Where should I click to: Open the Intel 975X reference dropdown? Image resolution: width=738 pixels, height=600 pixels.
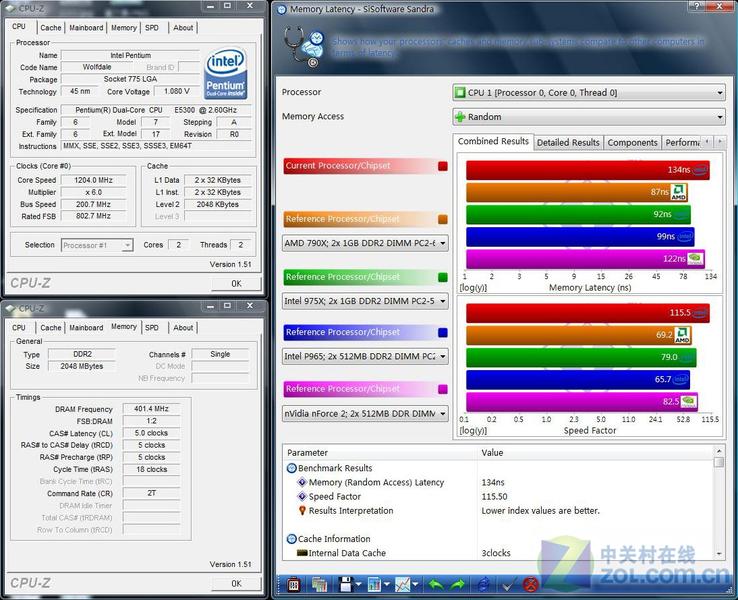(x=365, y=301)
